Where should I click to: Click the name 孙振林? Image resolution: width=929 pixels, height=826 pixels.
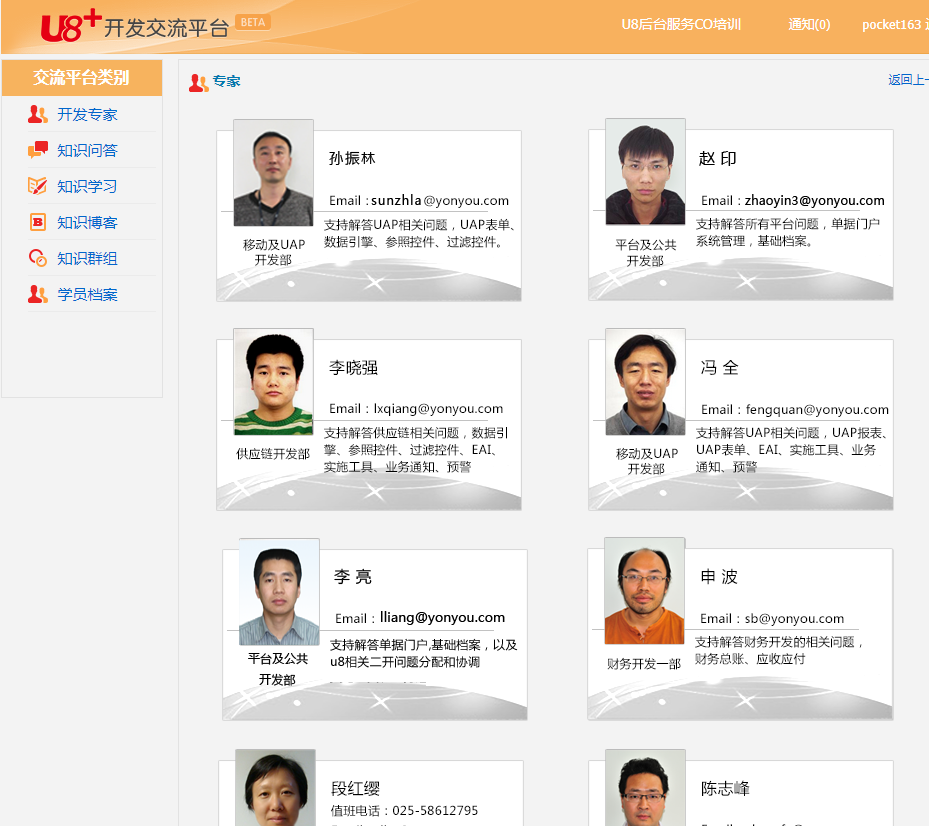click(x=352, y=158)
